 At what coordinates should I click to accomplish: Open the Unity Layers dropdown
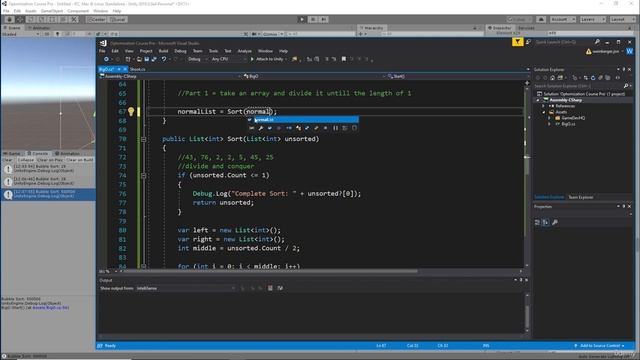pyautogui.click(x=592, y=19)
